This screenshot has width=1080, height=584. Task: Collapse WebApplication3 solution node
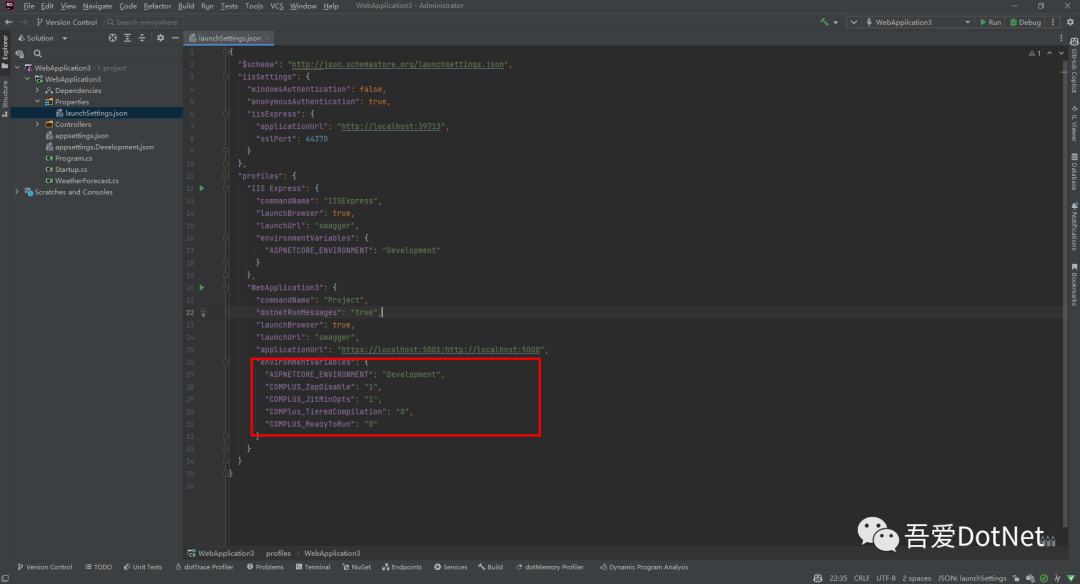click(17, 67)
